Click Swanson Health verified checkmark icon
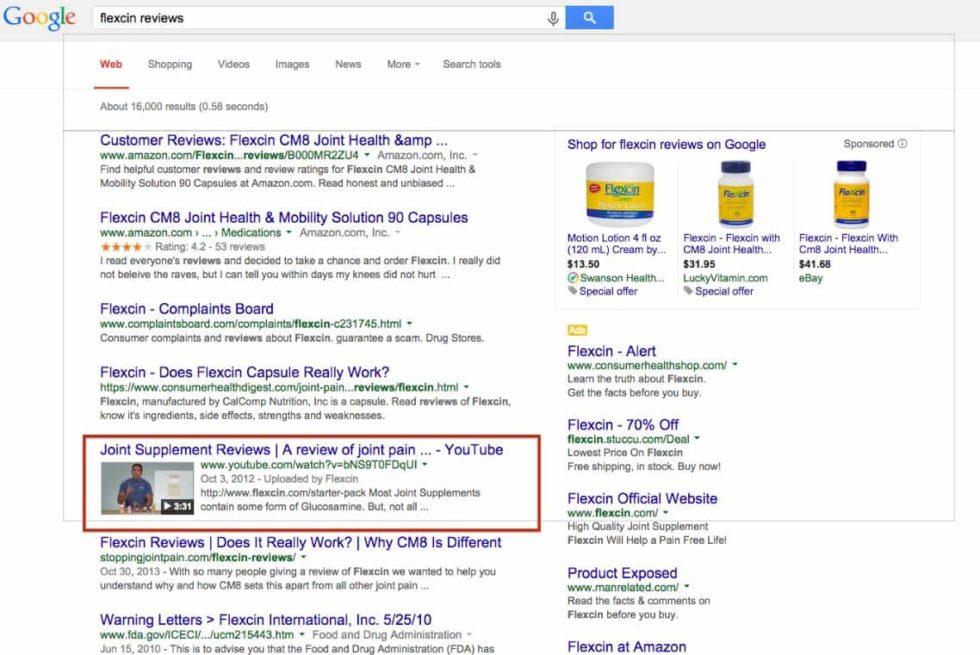 [572, 278]
